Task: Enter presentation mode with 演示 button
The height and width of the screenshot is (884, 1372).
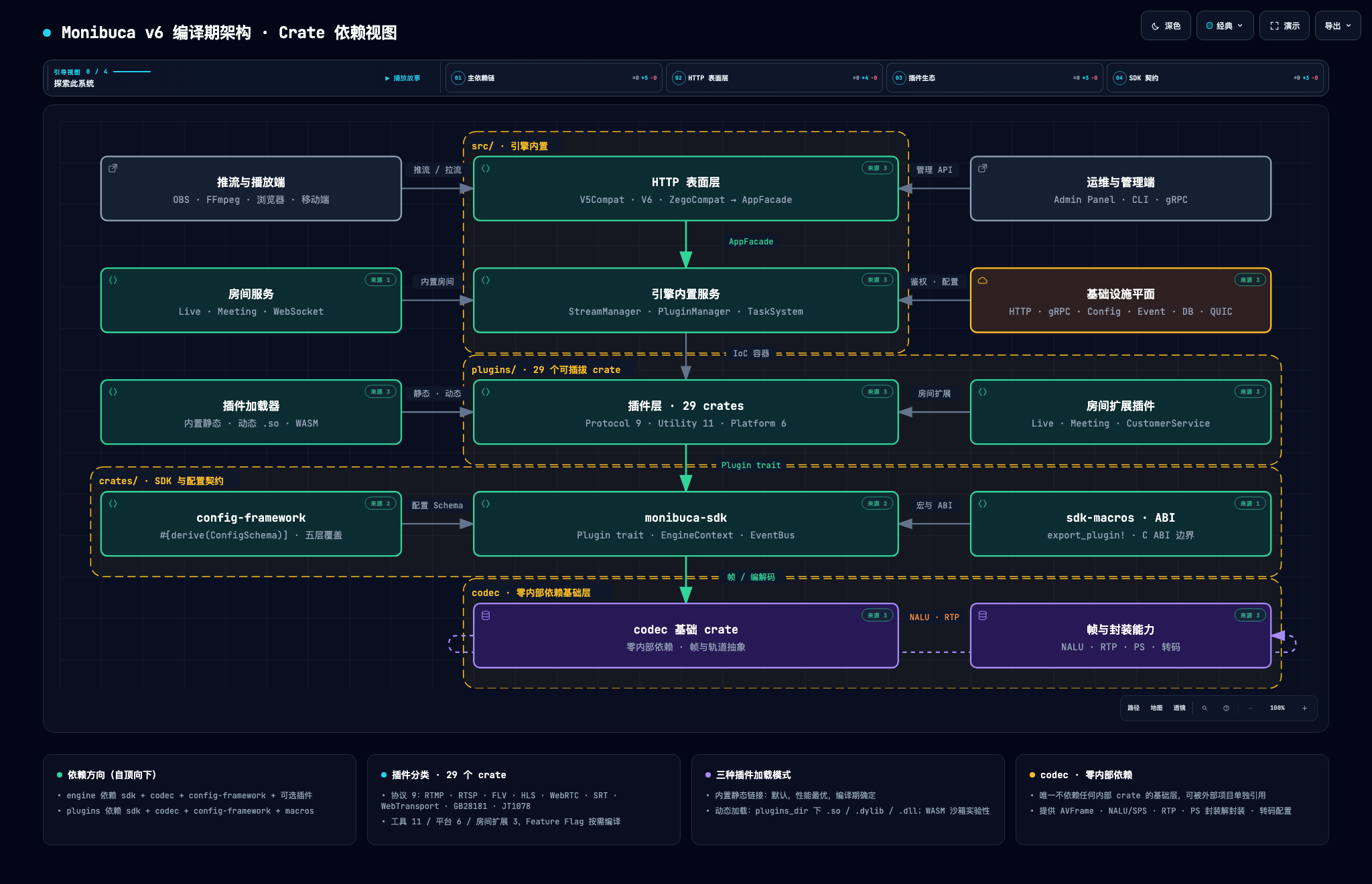Action: point(1284,26)
